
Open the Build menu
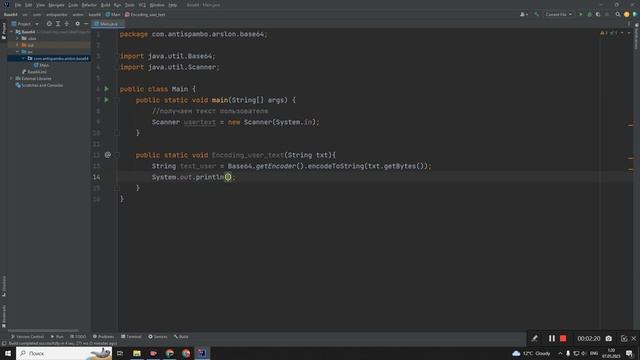[105, 5]
